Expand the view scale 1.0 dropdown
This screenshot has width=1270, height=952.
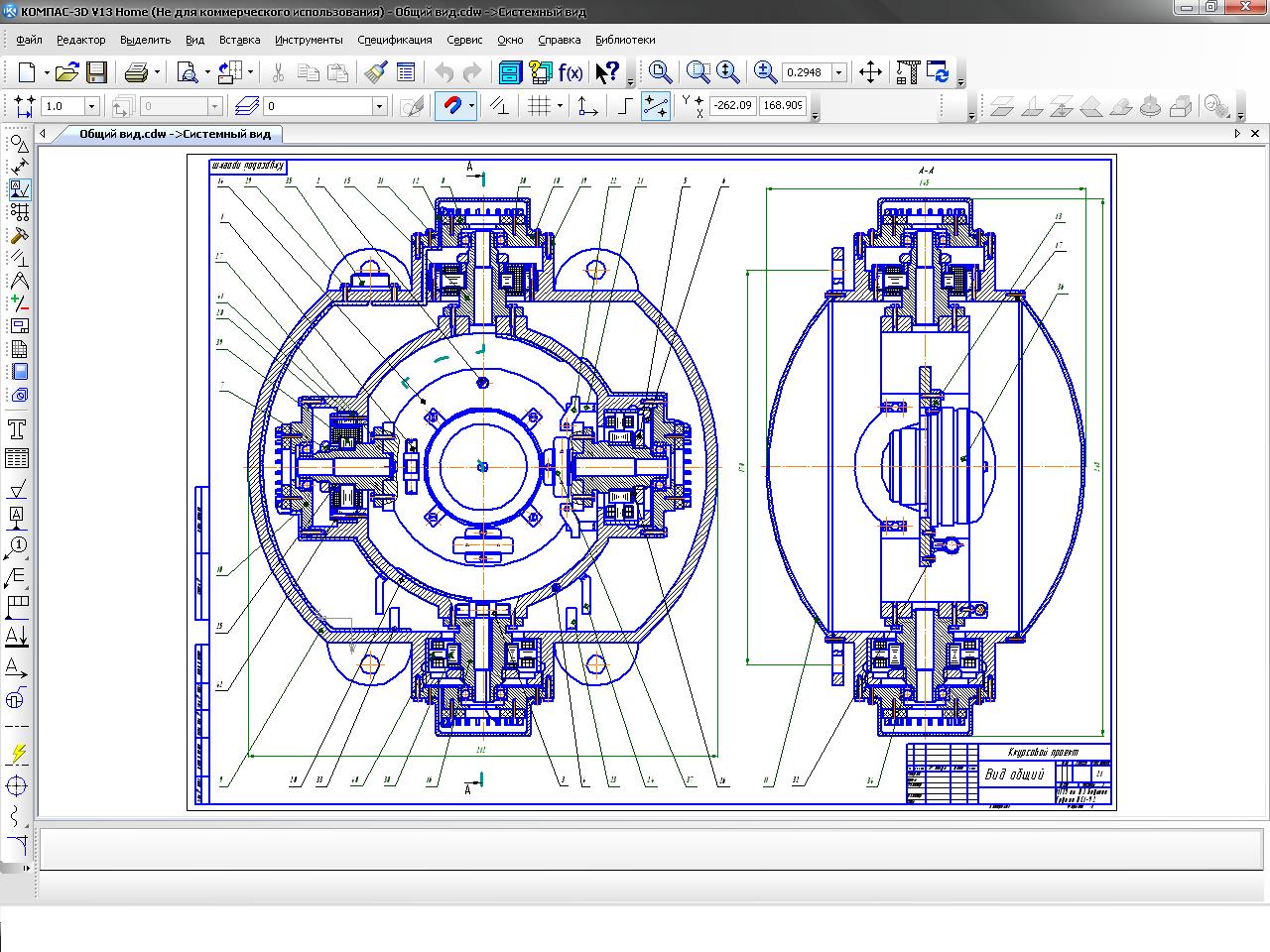click(x=91, y=106)
